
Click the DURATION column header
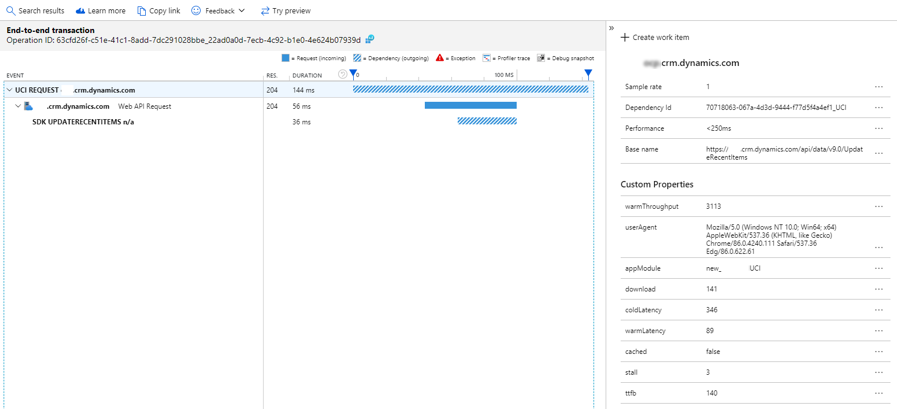(307, 76)
